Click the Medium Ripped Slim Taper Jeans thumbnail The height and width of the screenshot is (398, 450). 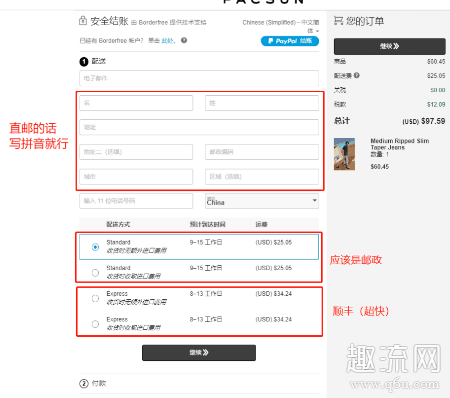point(344,154)
